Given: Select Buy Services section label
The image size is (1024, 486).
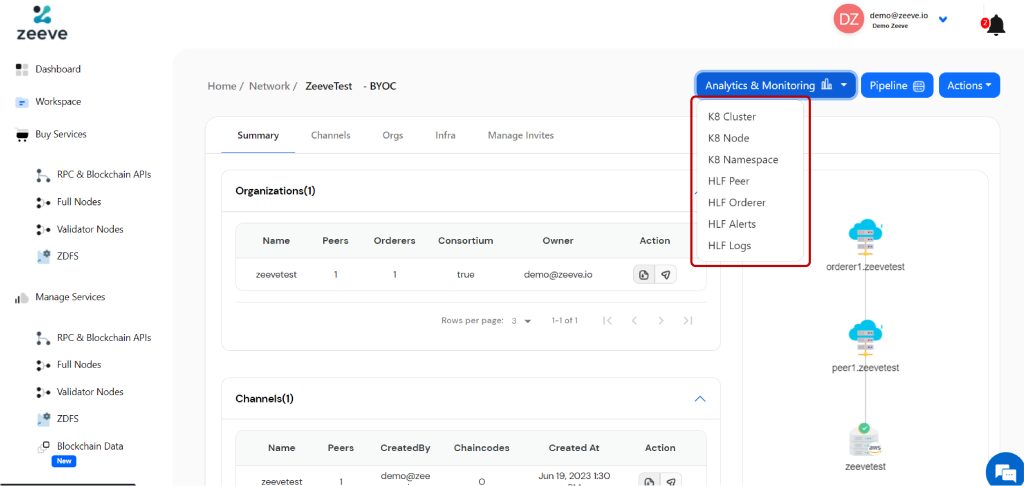Looking at the screenshot, I should pyautogui.click(x=61, y=134).
